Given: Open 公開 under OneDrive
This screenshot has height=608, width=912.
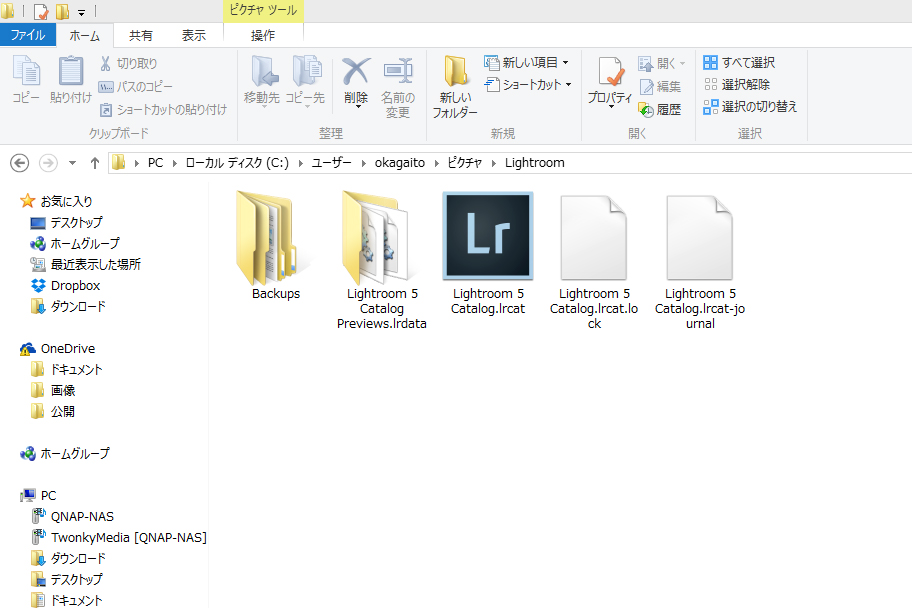Looking at the screenshot, I should tap(52, 411).
